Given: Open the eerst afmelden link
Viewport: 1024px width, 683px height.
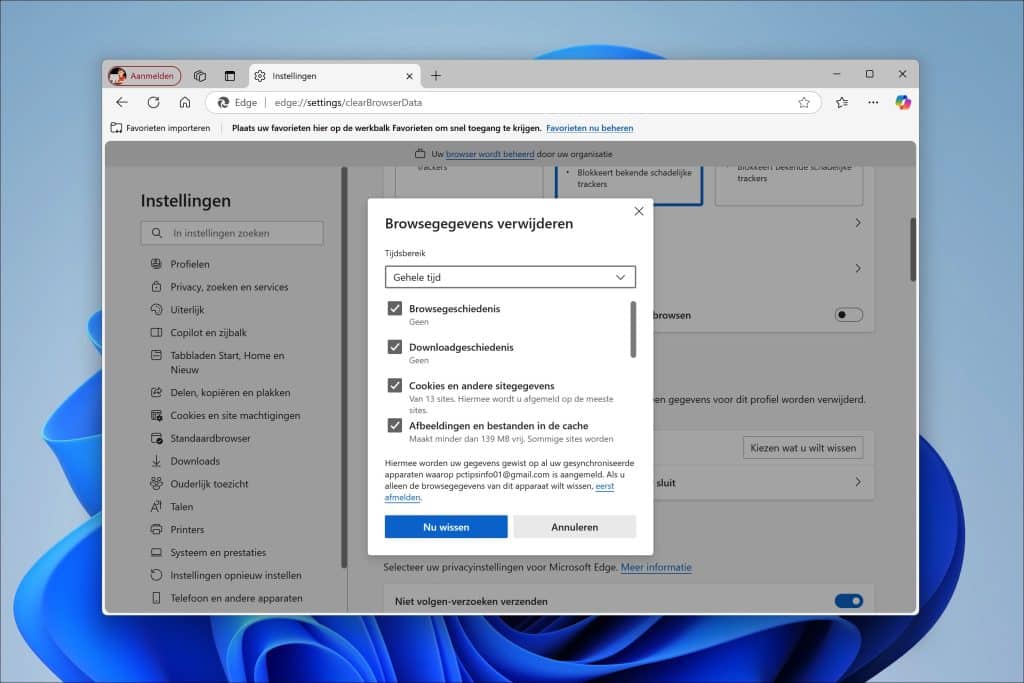Looking at the screenshot, I should pos(500,492).
